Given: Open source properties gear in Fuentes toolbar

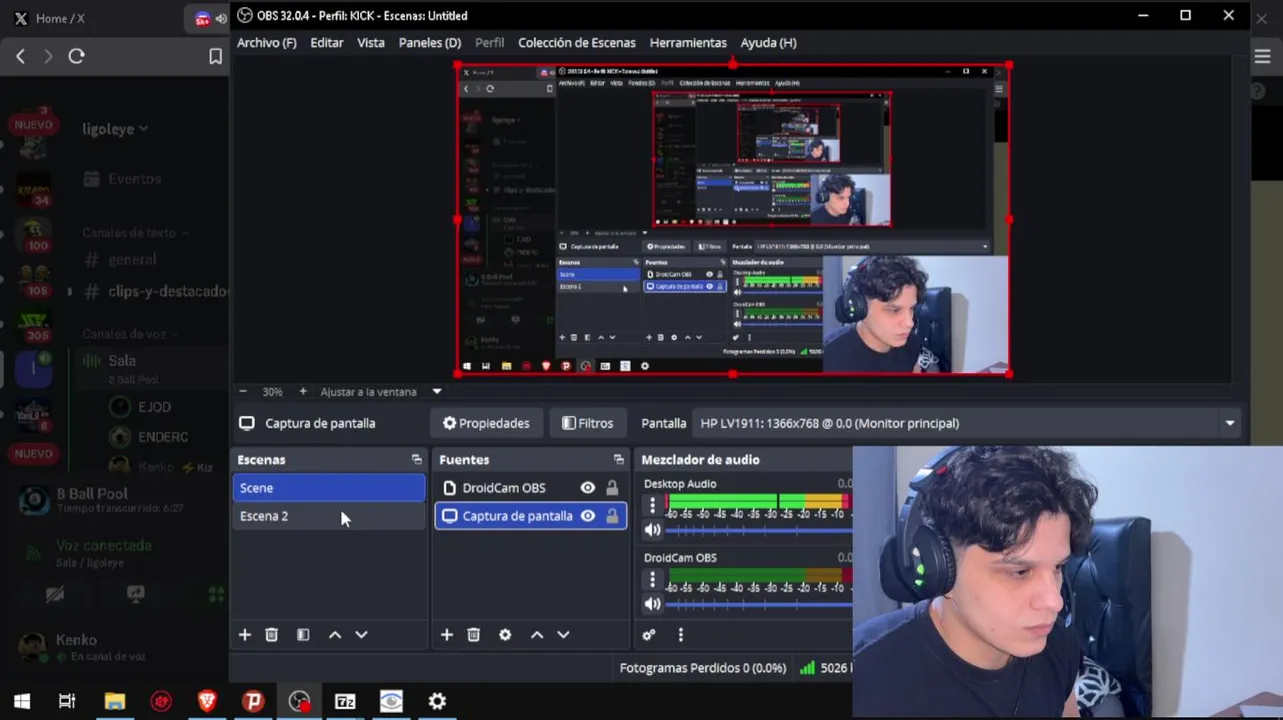Looking at the screenshot, I should (x=505, y=635).
